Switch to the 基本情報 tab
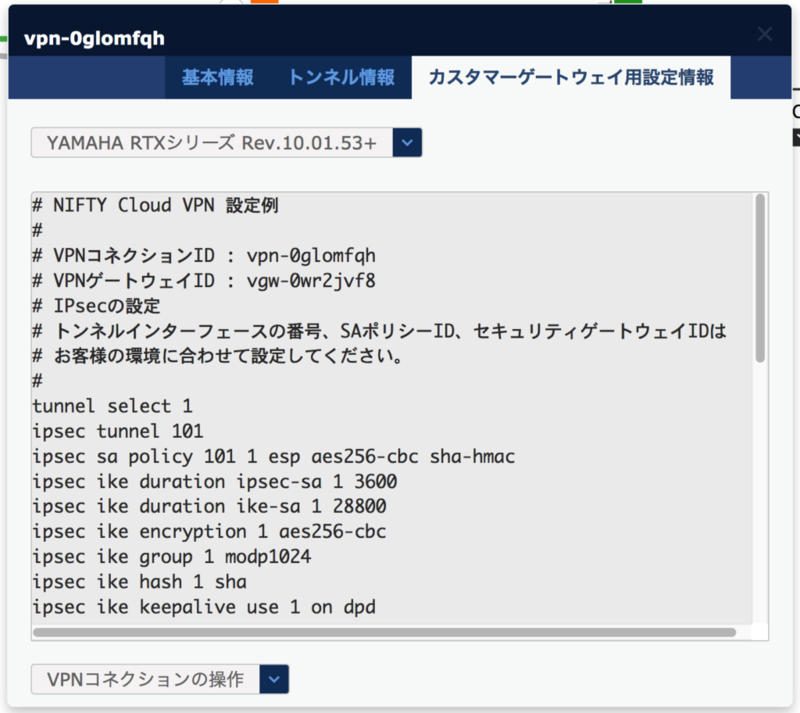 (217, 77)
